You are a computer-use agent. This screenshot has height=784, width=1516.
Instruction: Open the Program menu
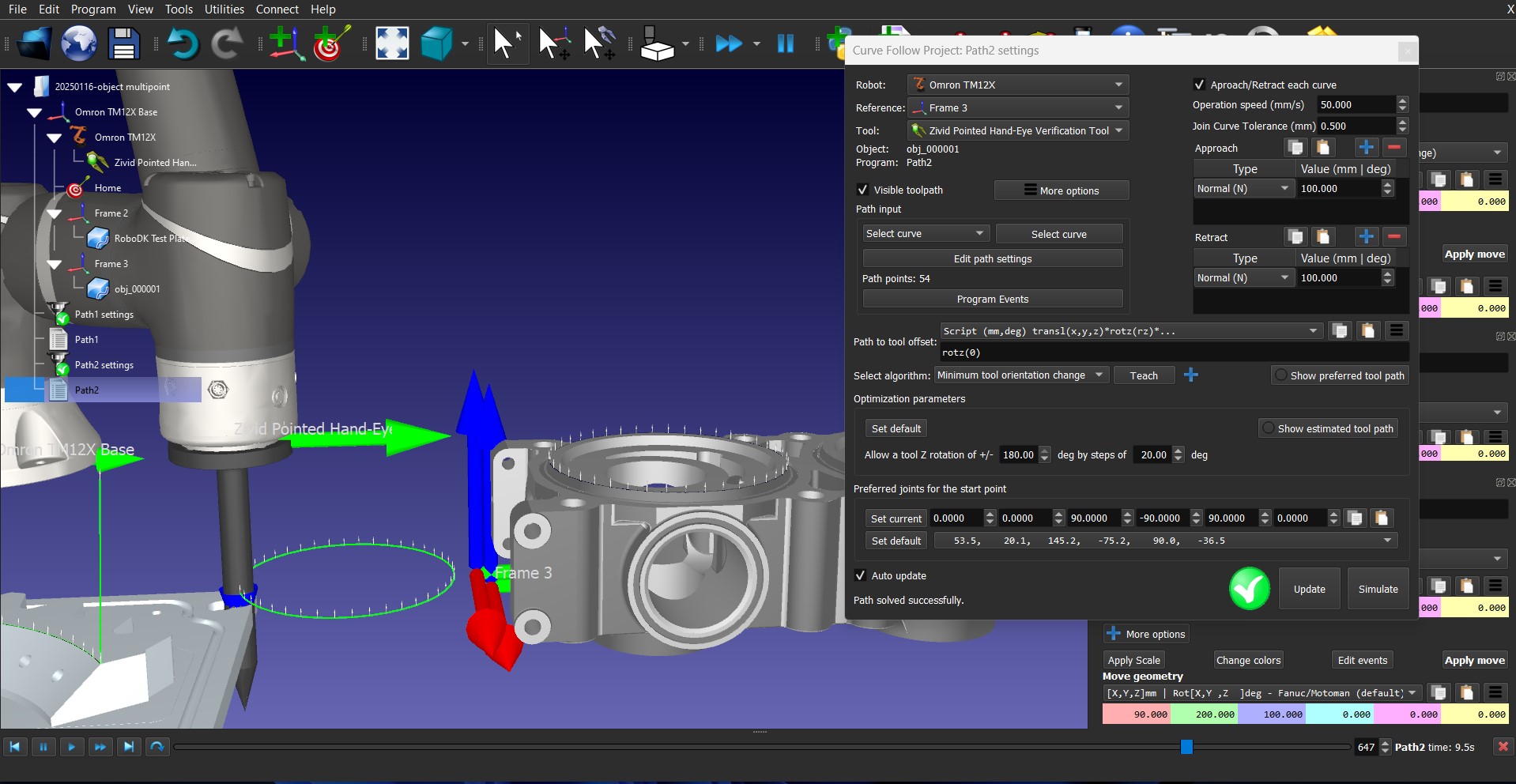pyautogui.click(x=93, y=9)
